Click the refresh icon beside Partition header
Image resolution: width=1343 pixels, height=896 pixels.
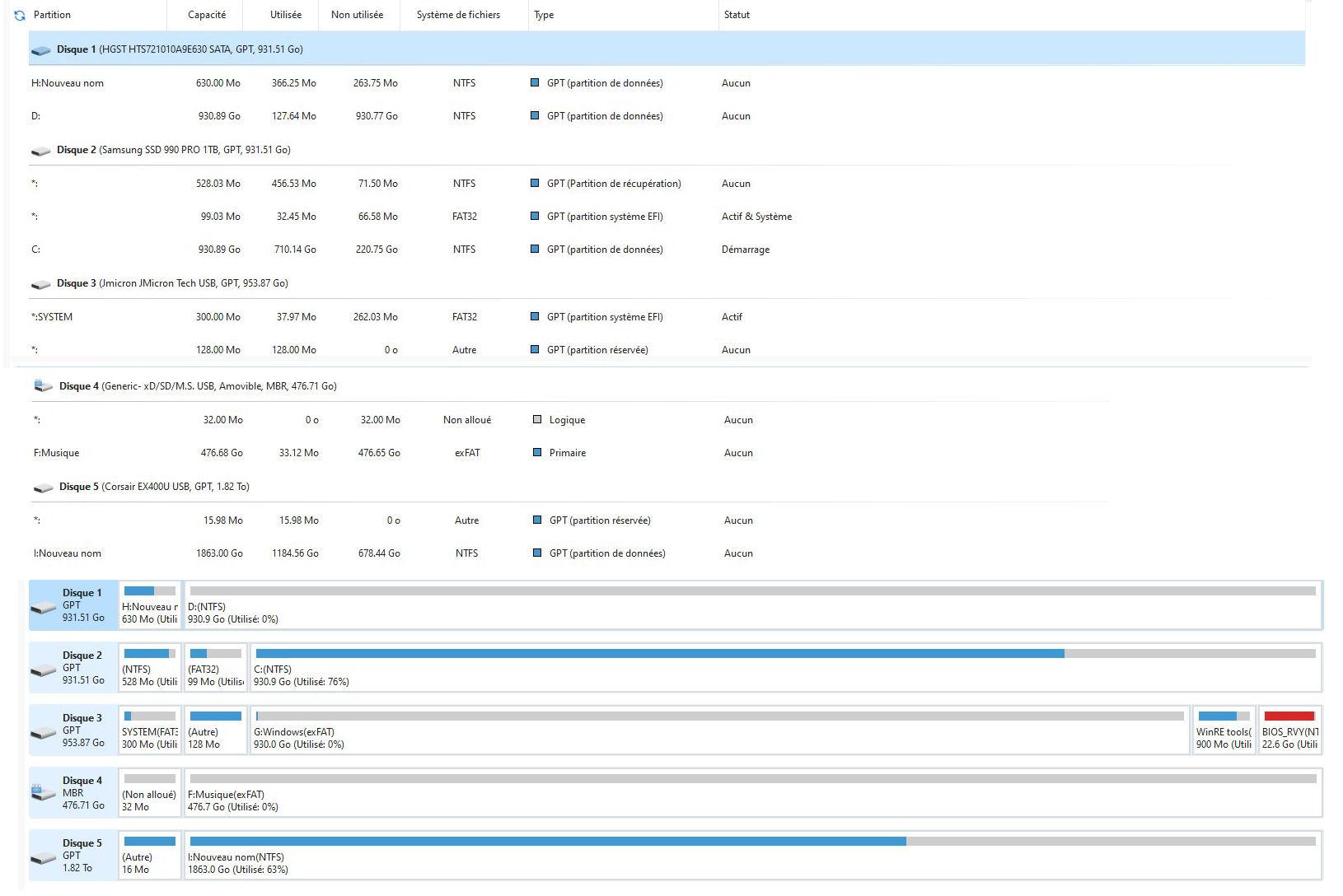[20, 15]
